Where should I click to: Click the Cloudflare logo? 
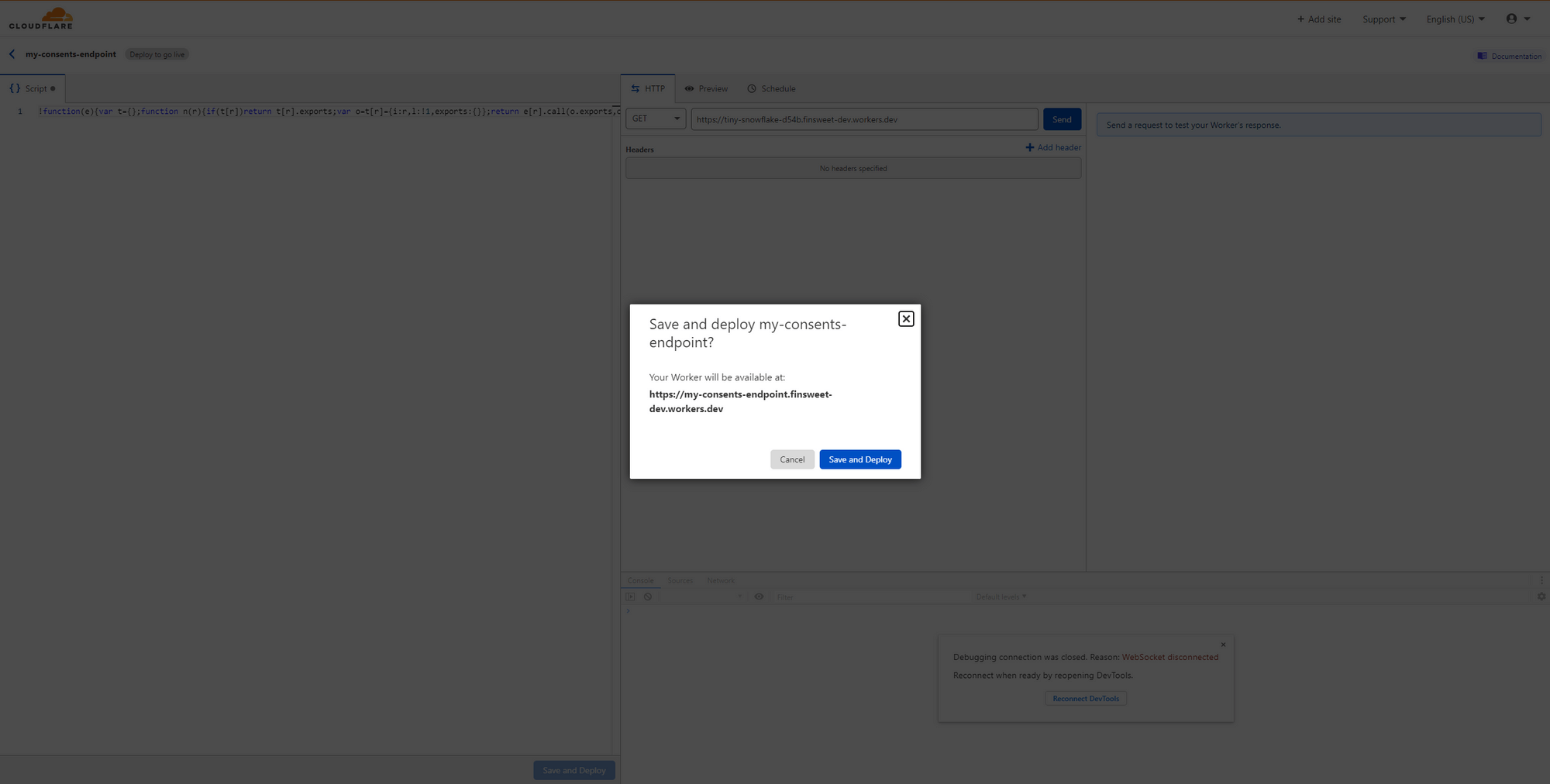click(x=40, y=17)
